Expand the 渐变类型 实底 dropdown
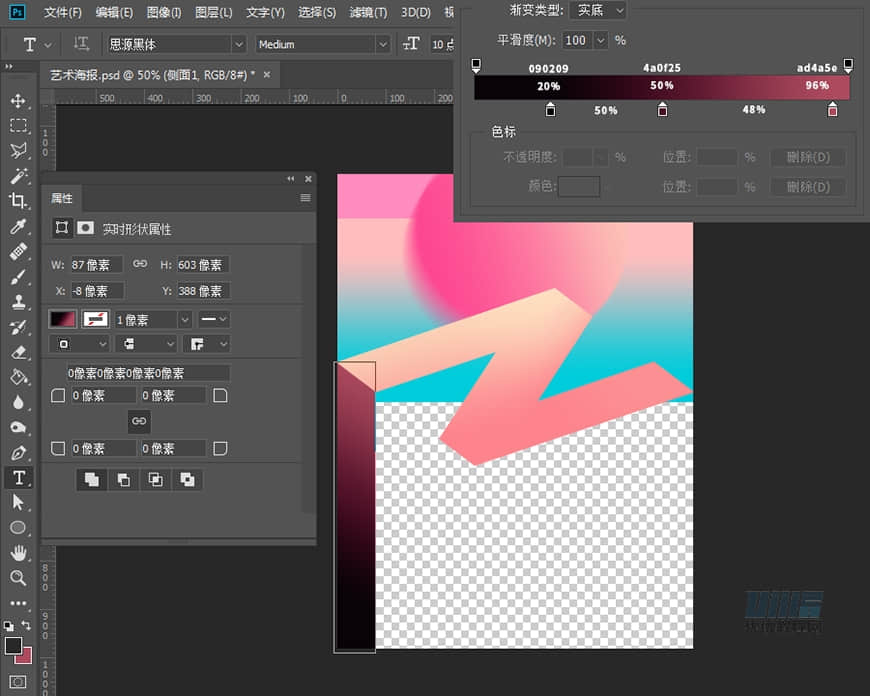The width and height of the screenshot is (870, 696). pyautogui.click(x=598, y=10)
